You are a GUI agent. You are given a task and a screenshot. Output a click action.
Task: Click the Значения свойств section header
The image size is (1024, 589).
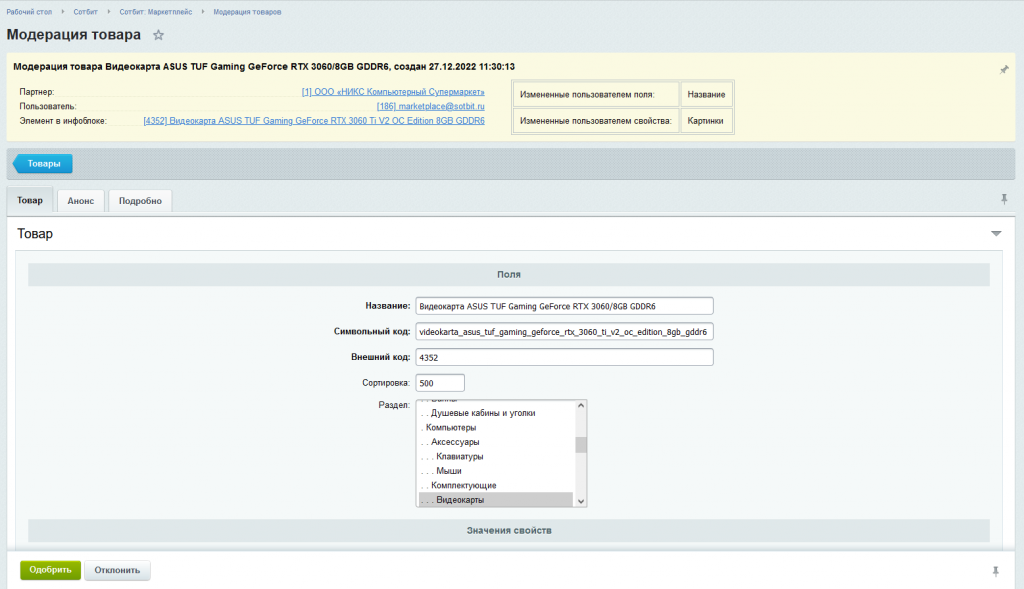(509, 530)
